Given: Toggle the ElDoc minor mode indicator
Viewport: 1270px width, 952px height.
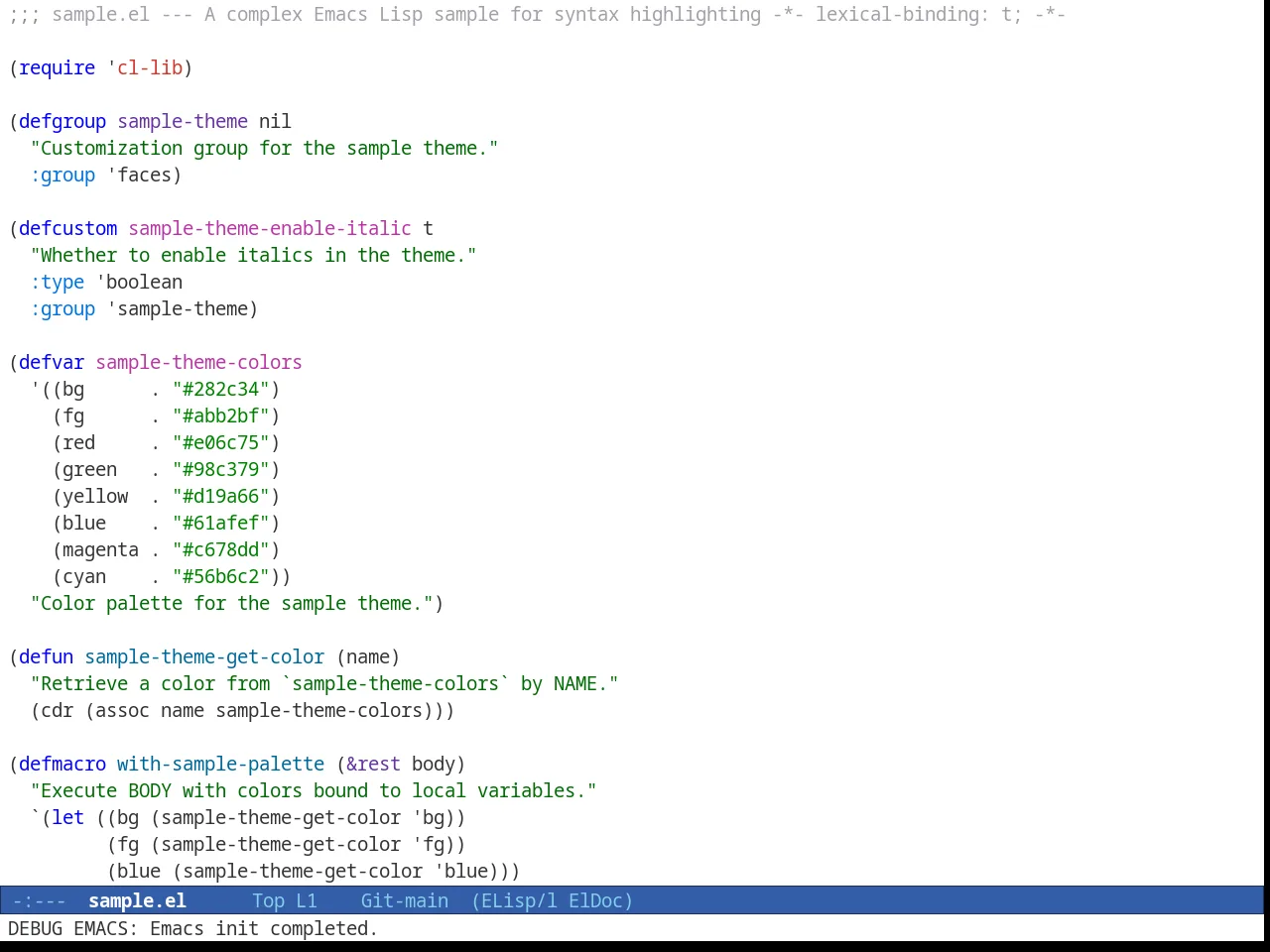Looking at the screenshot, I should [x=595, y=900].
